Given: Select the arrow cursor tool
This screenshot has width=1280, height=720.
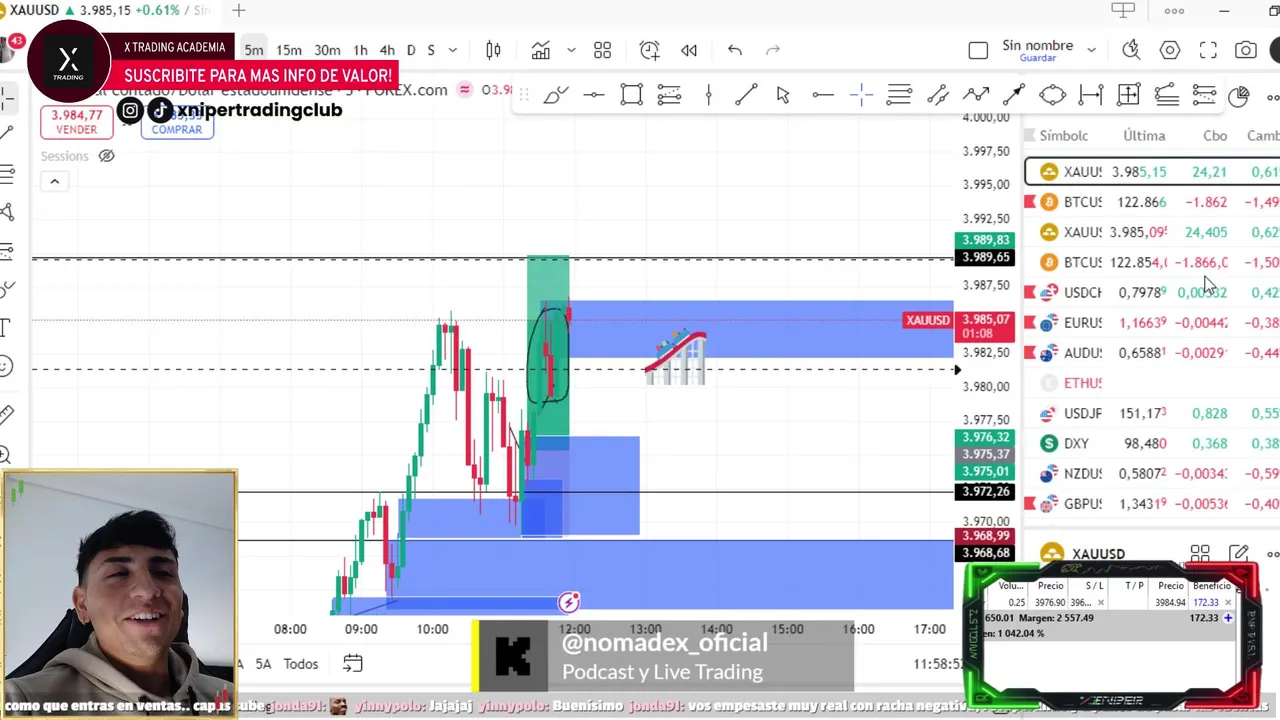Looking at the screenshot, I should pos(783,95).
